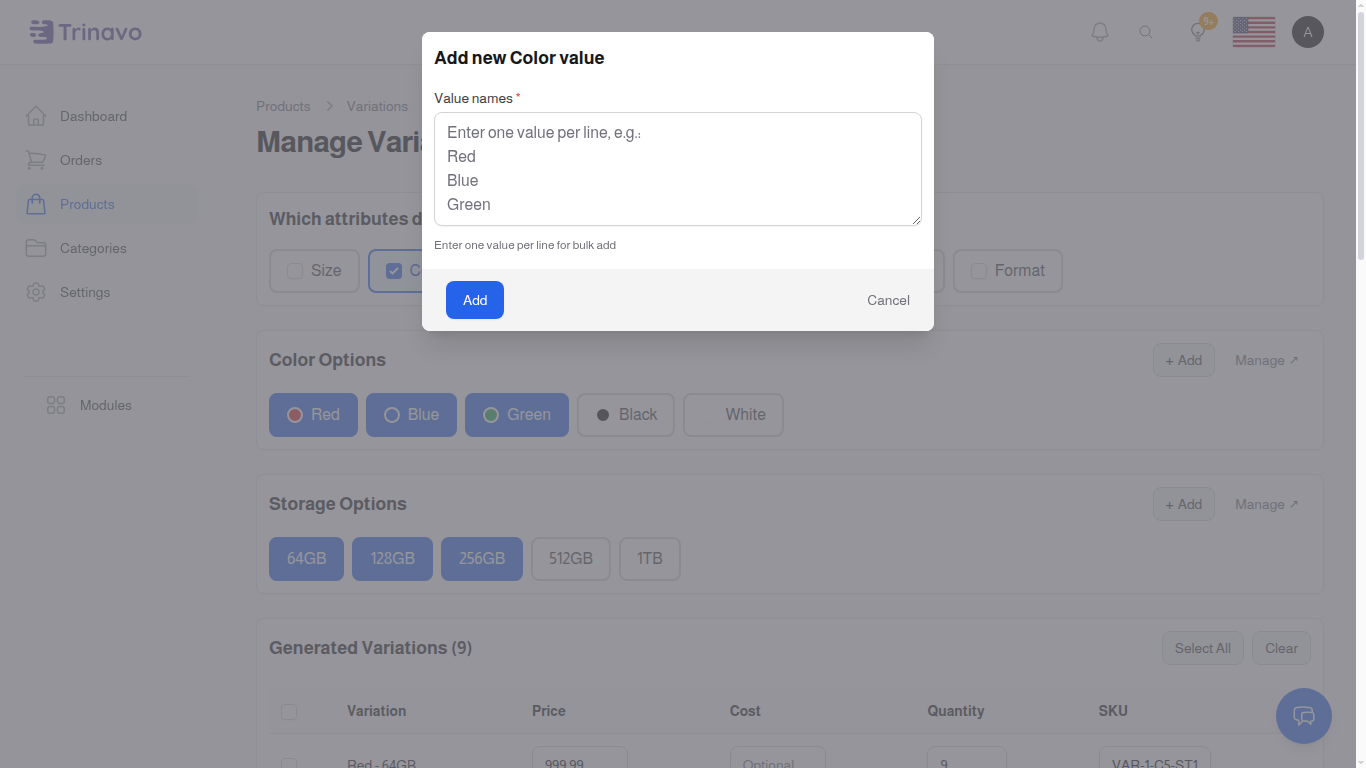Viewport: 1366px width, 768px height.
Task: Click Select All for generated variations
Action: [1202, 648]
